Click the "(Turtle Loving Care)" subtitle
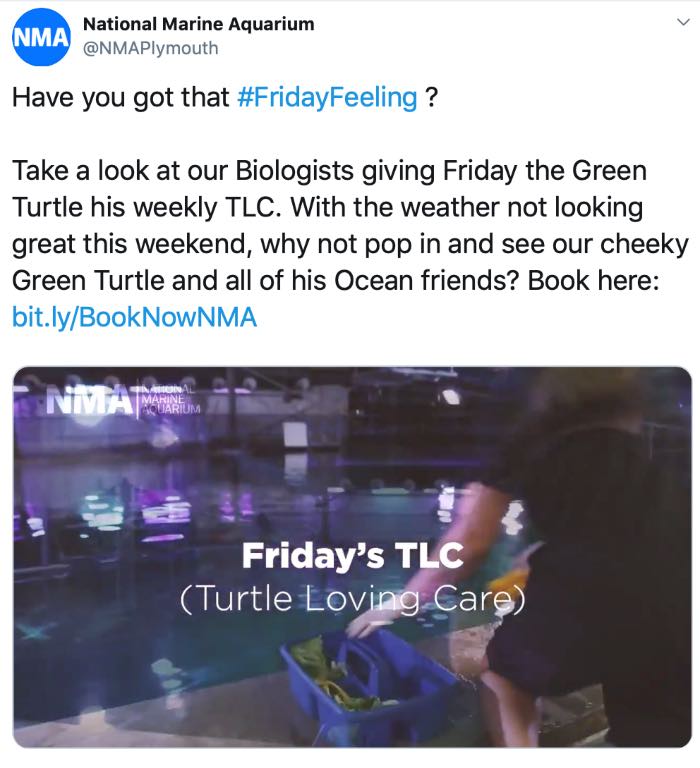This screenshot has width=700, height=768. 351,599
